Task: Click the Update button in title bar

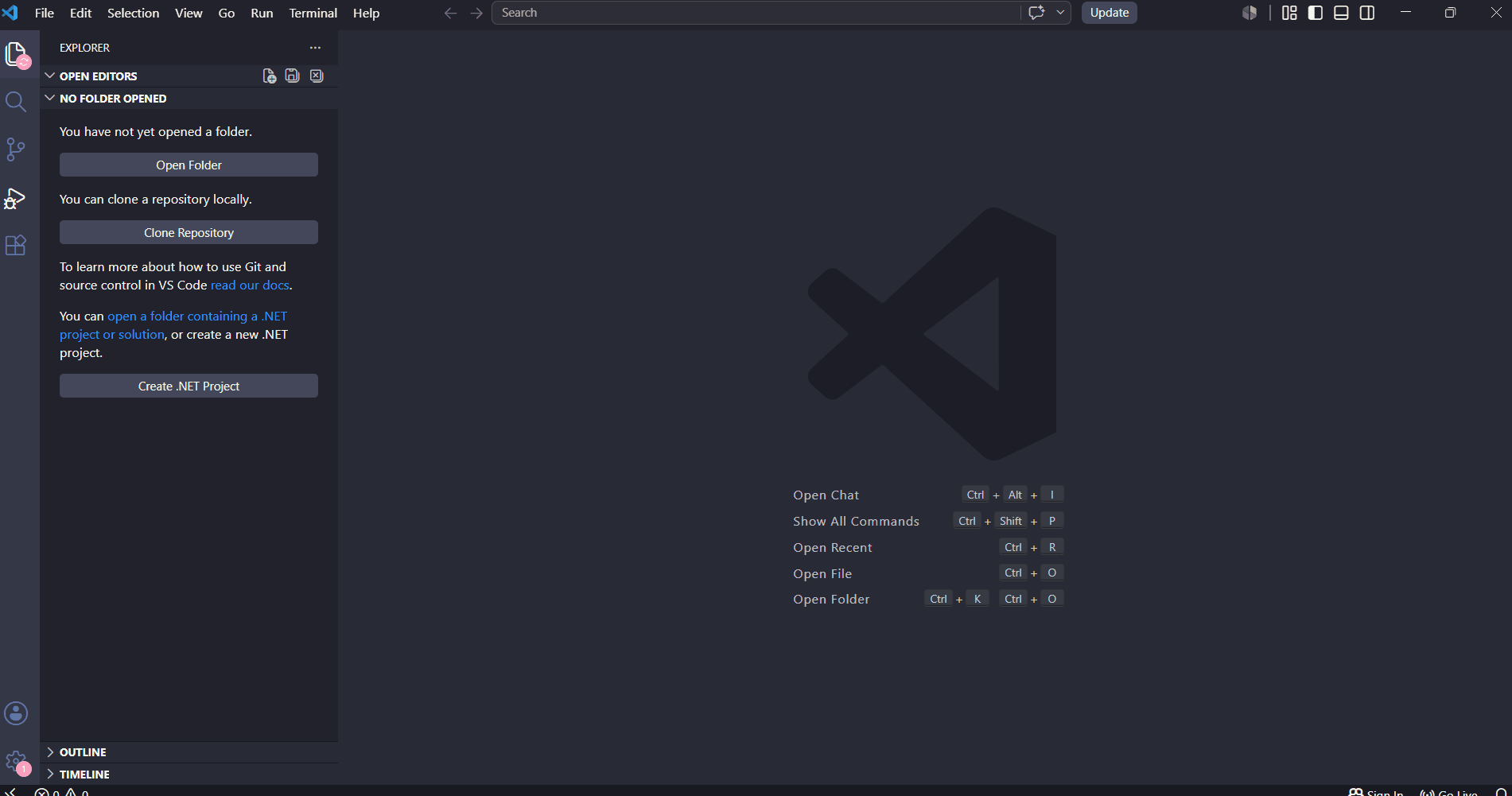Action: point(1110,13)
